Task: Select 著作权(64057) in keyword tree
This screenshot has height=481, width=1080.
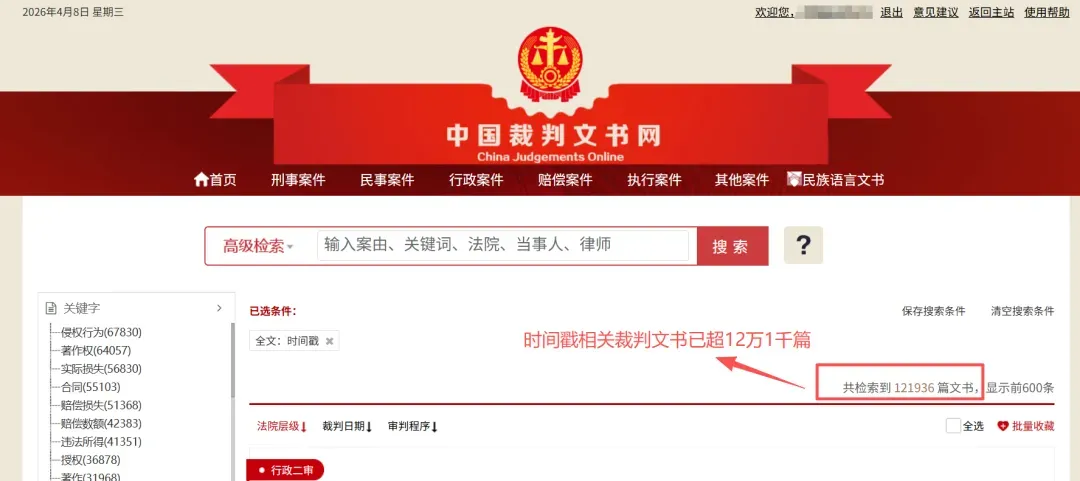Action: point(96,350)
